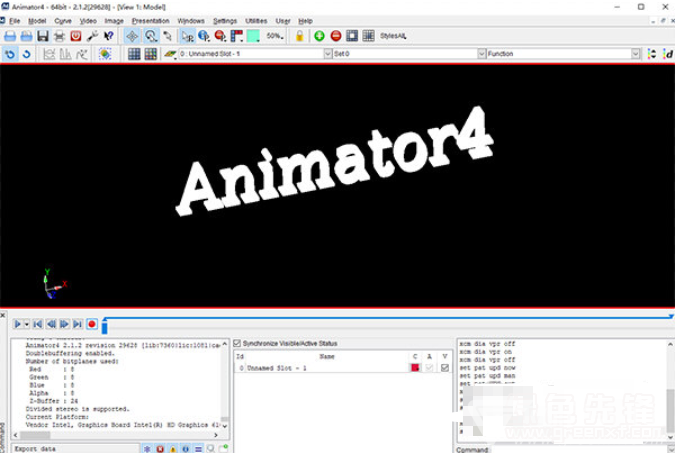Select the pick cursor tool
Viewport: 675px width, 453px height.
[x=187, y=36]
